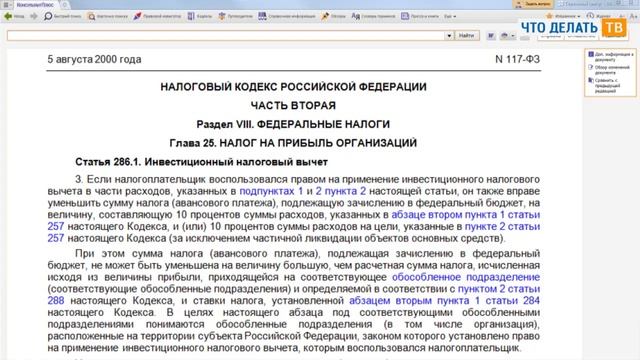Viewport: 640px width, 360px height.
Task: Open Карточка поиска search card
Action: [x=108, y=16]
